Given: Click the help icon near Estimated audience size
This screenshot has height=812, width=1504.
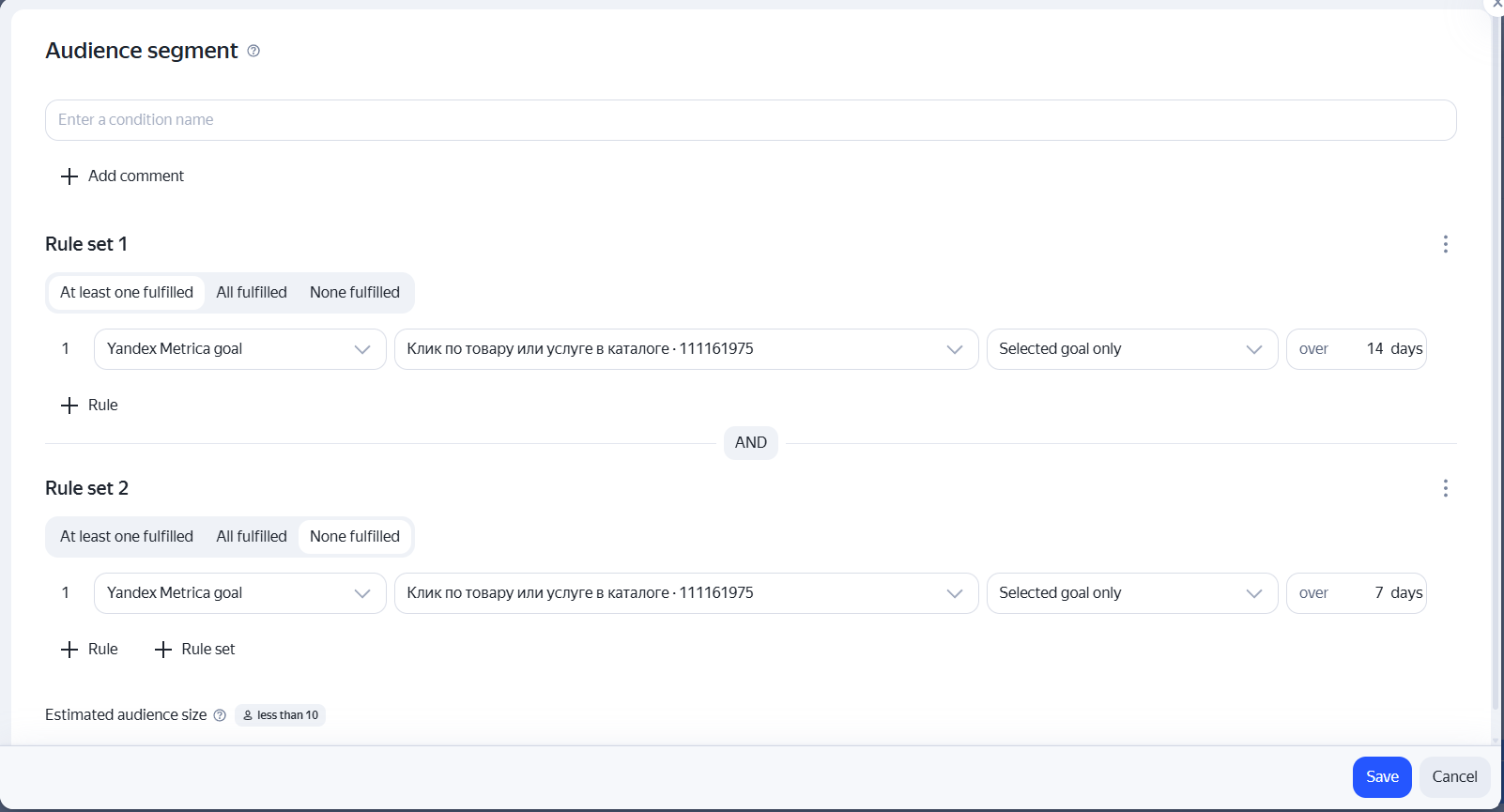Looking at the screenshot, I should click(220, 715).
